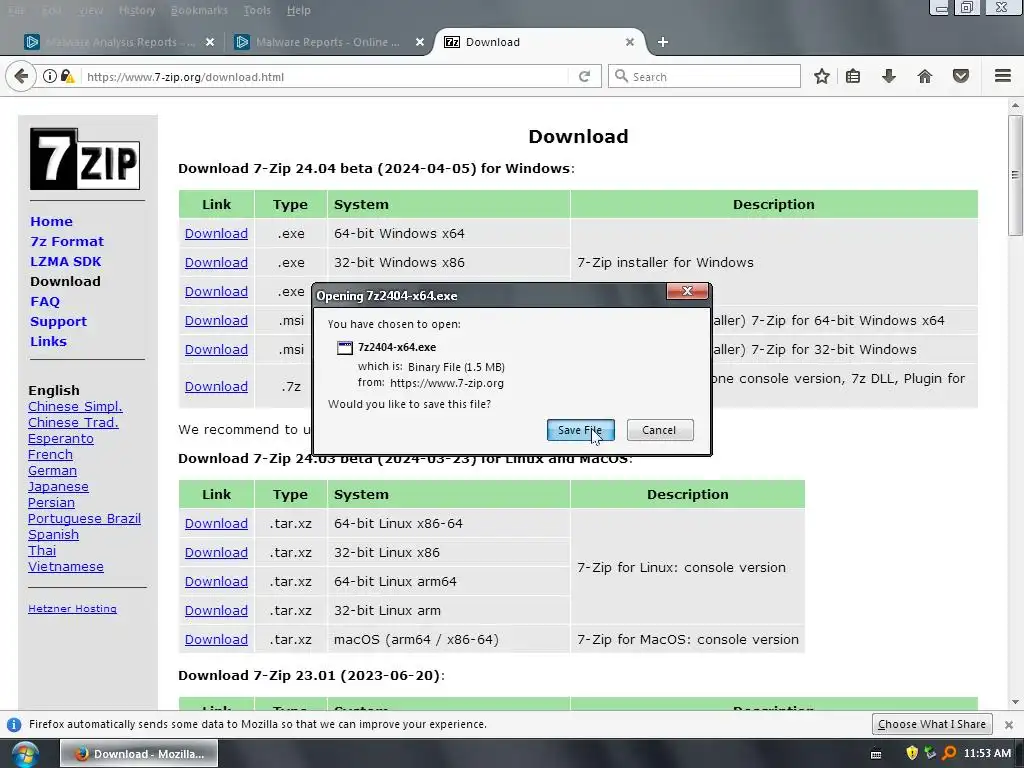
Task: Click the search magnifier in search box
Action: (x=621, y=76)
